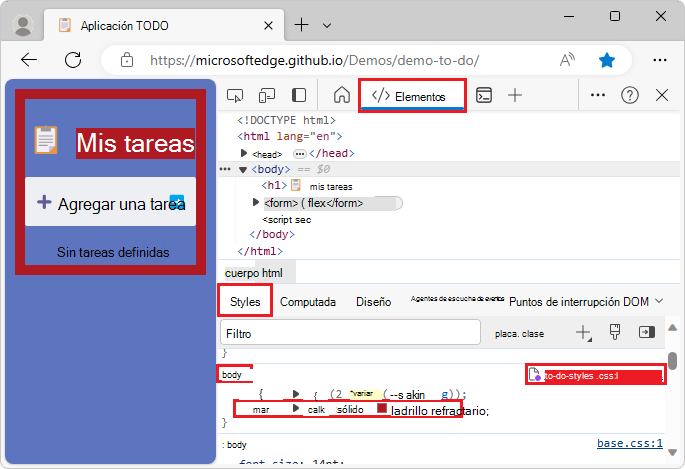Open the tab search dropdown arrow
Viewport: 685px width, 469px height.
pyautogui.click(x=327, y=26)
